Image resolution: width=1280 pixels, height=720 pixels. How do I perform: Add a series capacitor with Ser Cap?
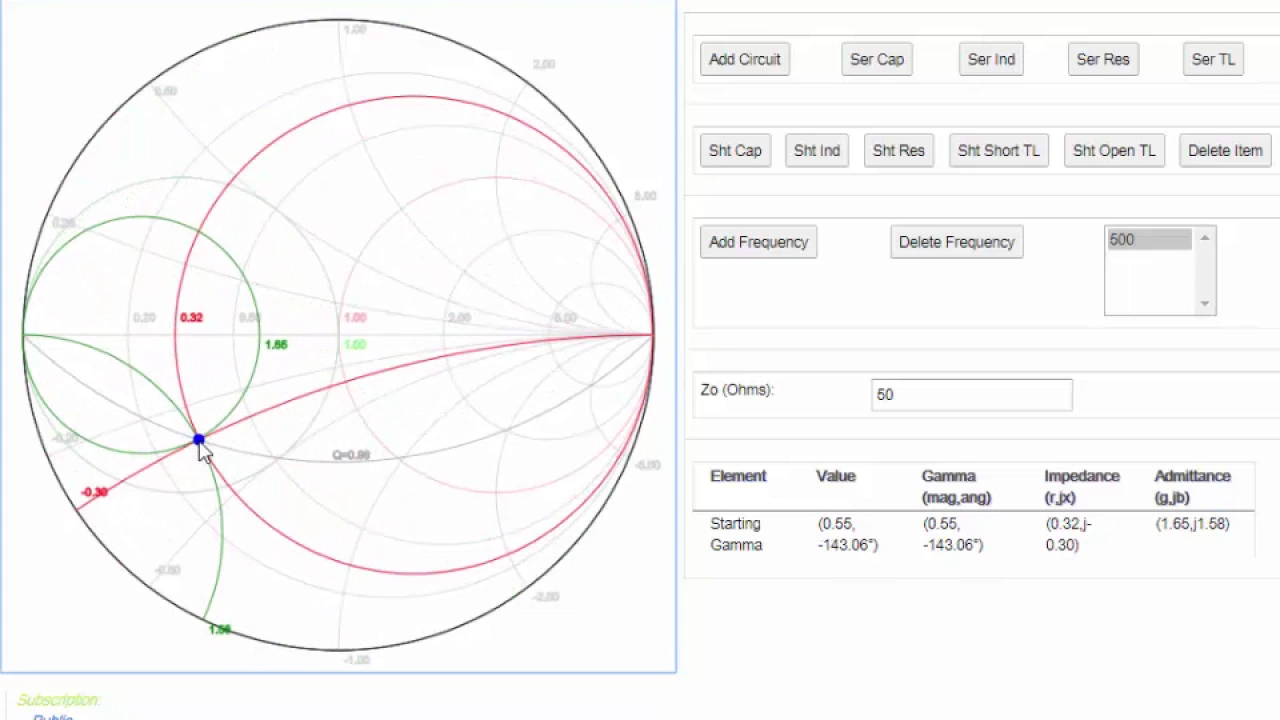tap(877, 59)
